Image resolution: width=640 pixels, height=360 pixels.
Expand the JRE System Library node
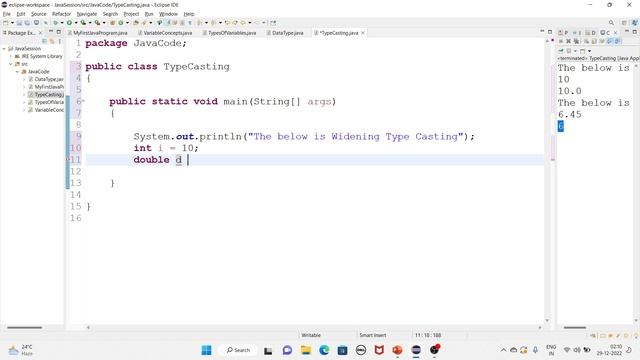pyautogui.click(x=11, y=56)
